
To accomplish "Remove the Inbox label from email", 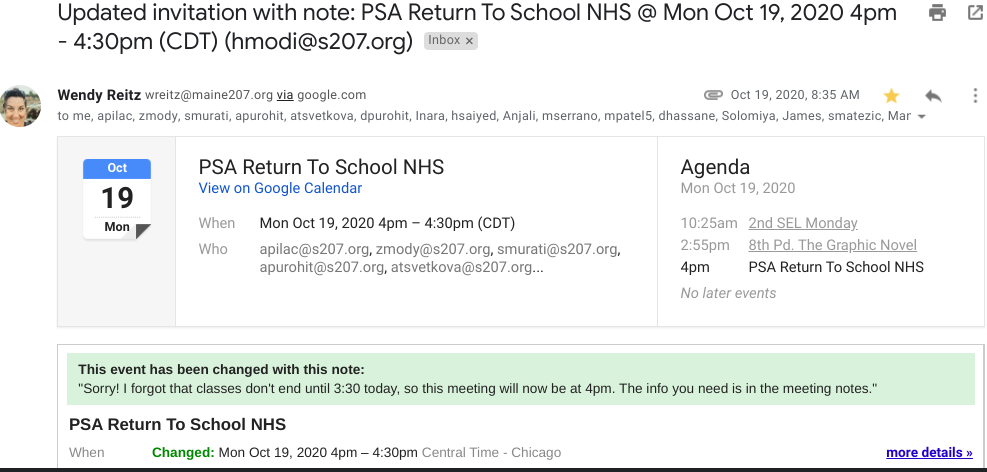I will (x=470, y=41).
